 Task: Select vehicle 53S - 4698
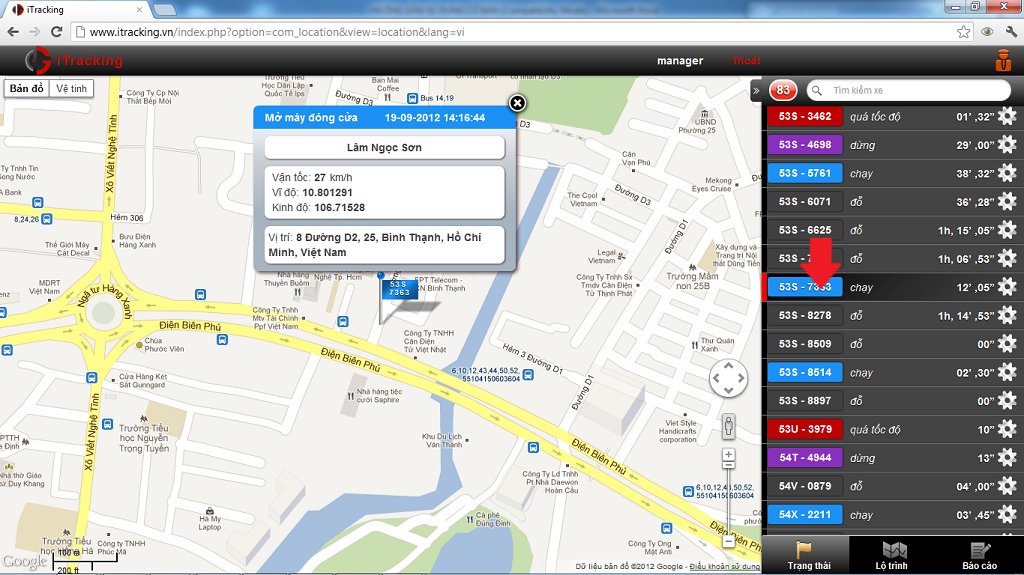coord(805,144)
